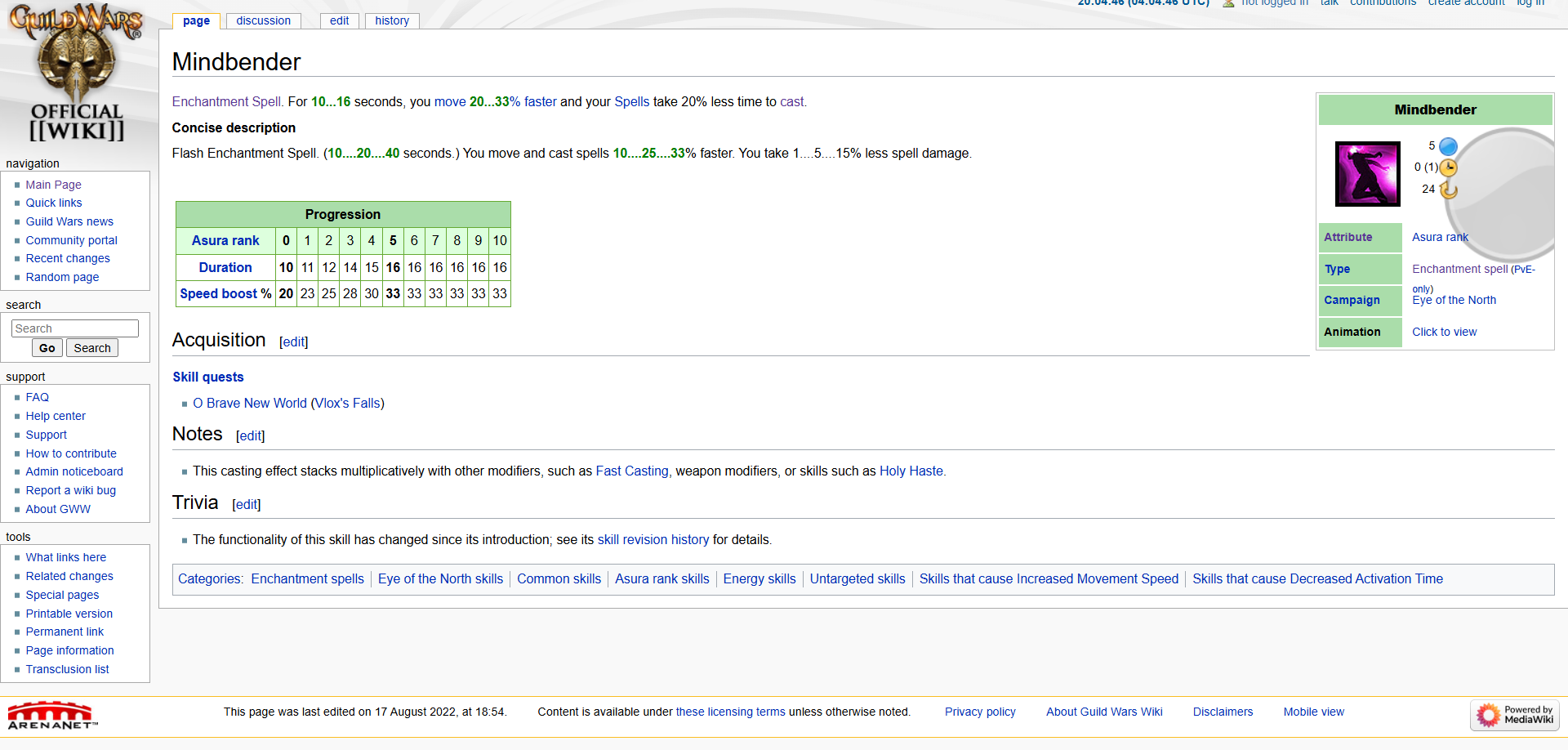Open Page information link

(69, 650)
